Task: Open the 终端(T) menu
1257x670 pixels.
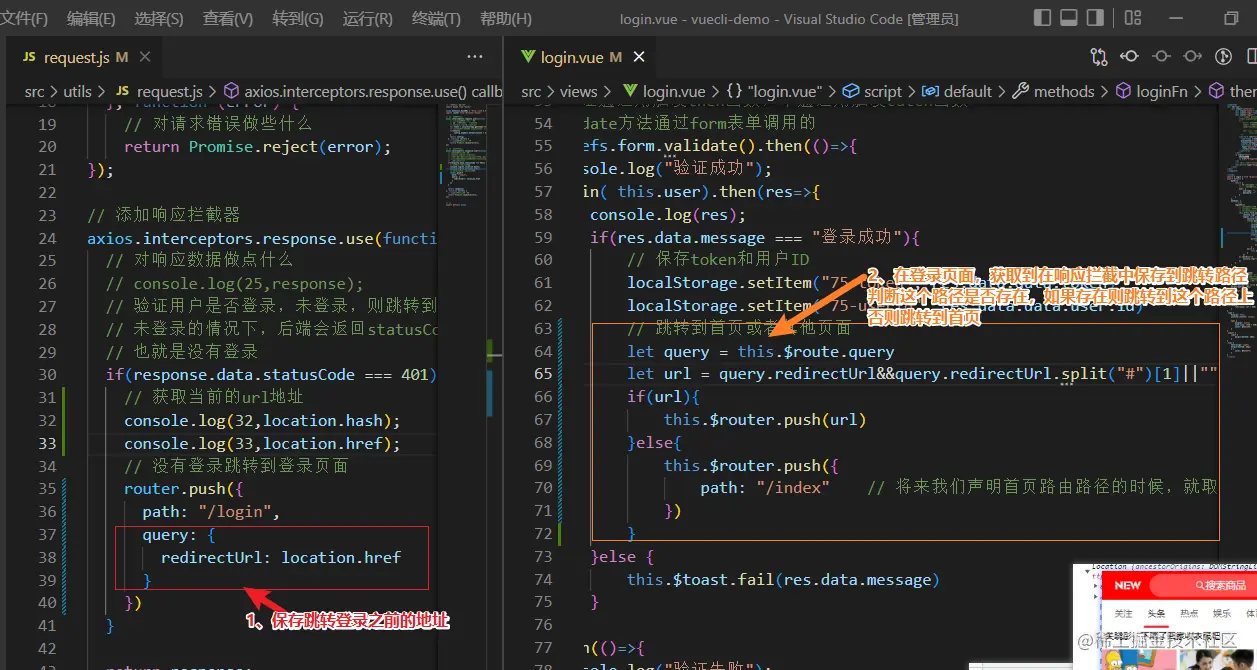Action: [x=436, y=19]
